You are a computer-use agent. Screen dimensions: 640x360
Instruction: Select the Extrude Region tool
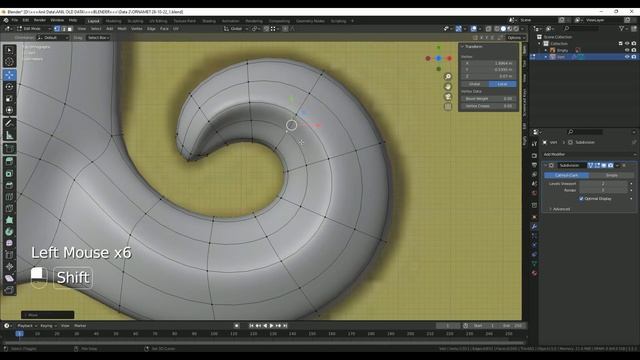9,161
